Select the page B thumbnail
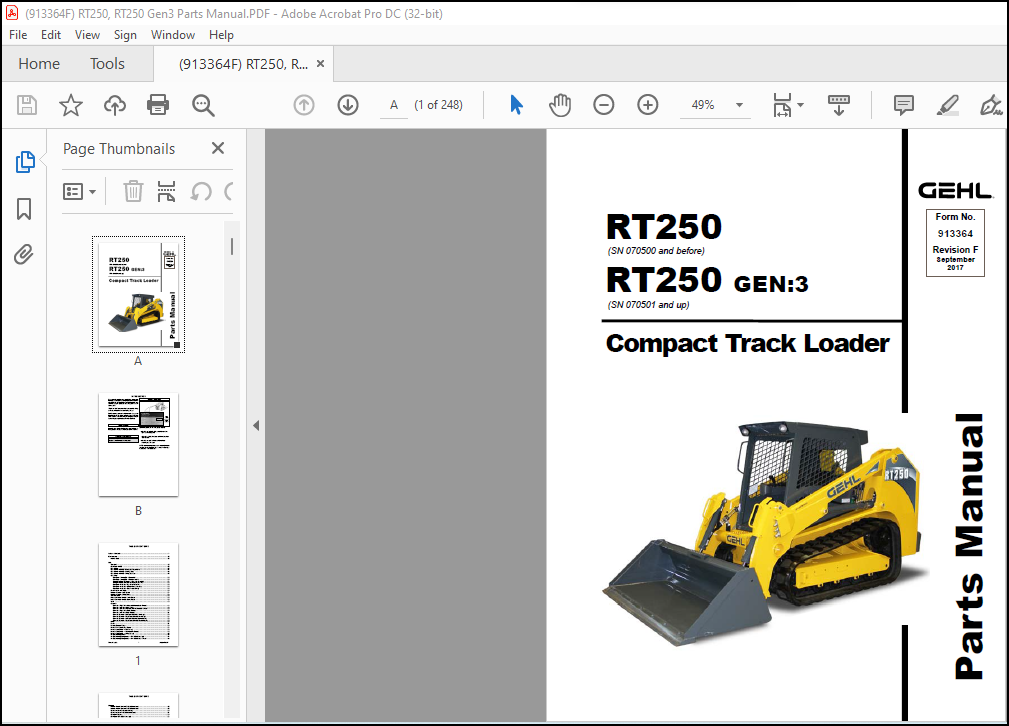Screen dimensions: 1009x726 pos(138,445)
